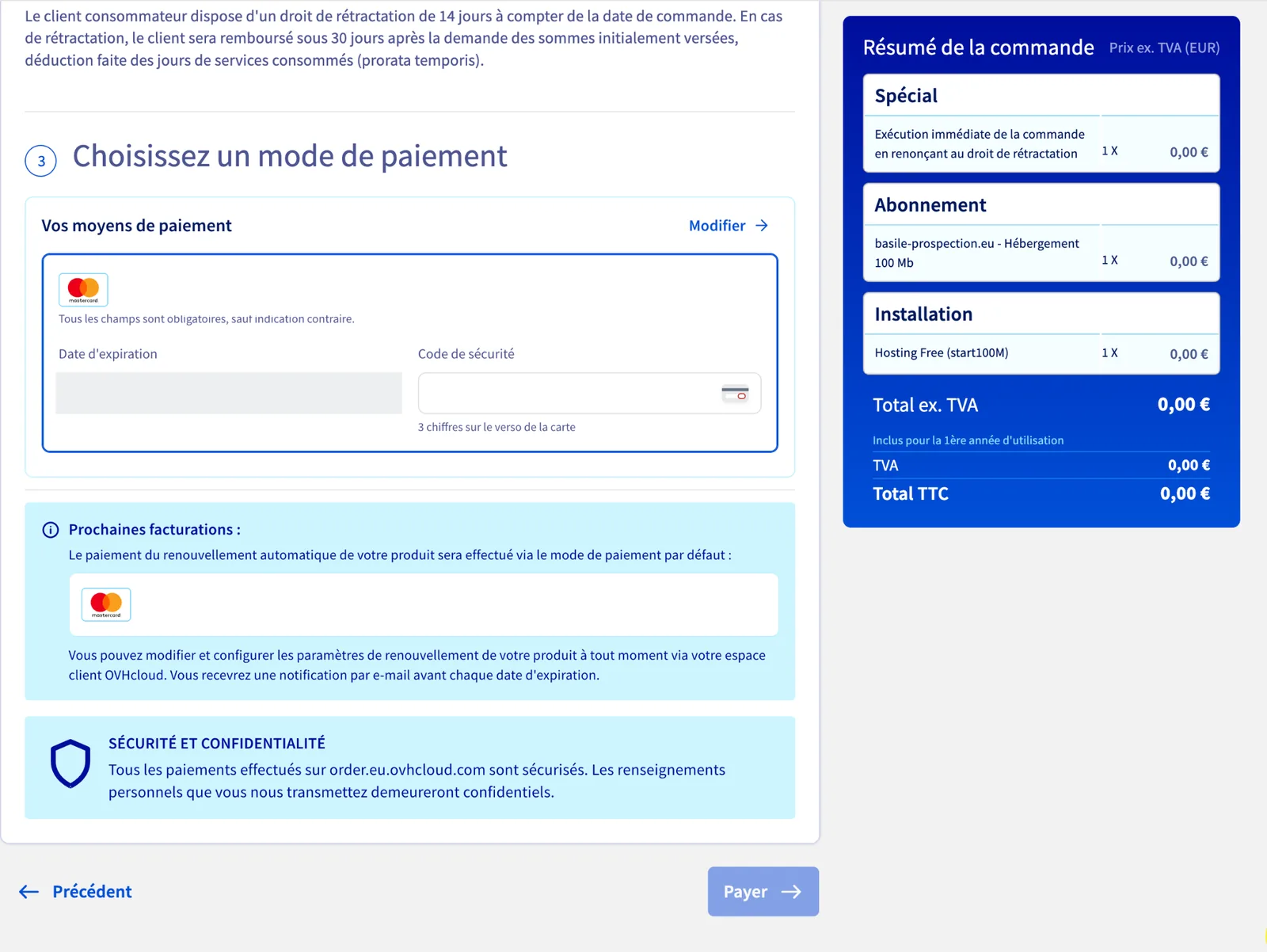Click the 'Vos moyens de paiement' label
The image size is (1267, 952).
click(136, 226)
